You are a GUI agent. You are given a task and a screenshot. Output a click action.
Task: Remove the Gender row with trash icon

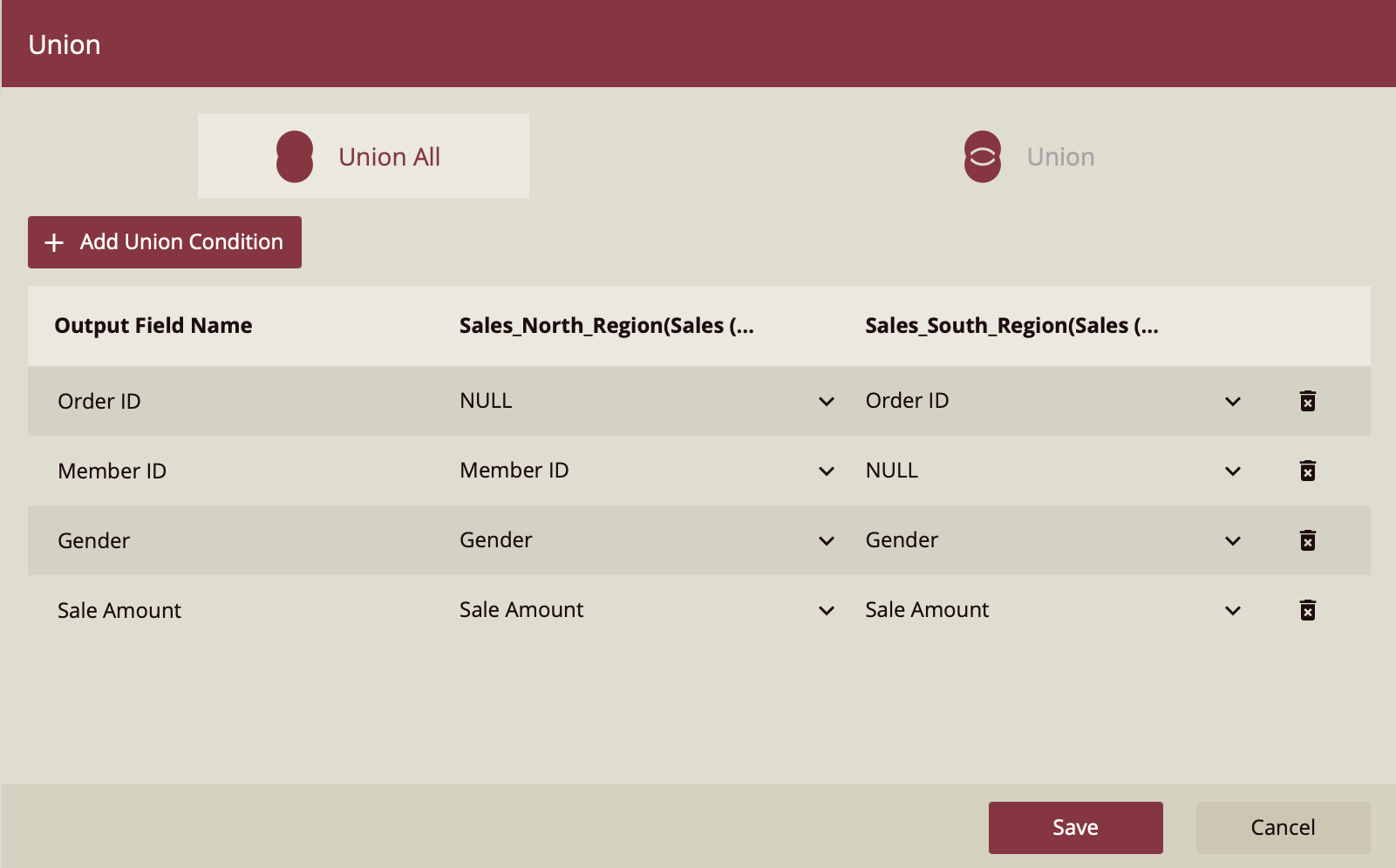click(1307, 540)
